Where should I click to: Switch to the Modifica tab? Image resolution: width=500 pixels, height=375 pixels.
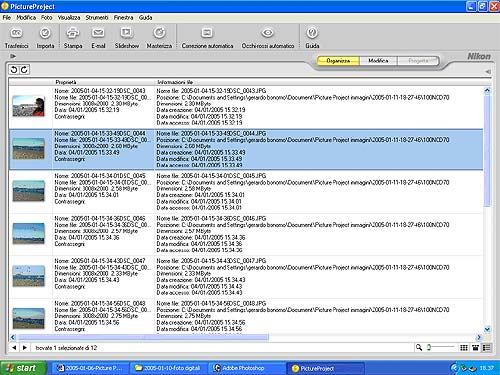pos(378,61)
